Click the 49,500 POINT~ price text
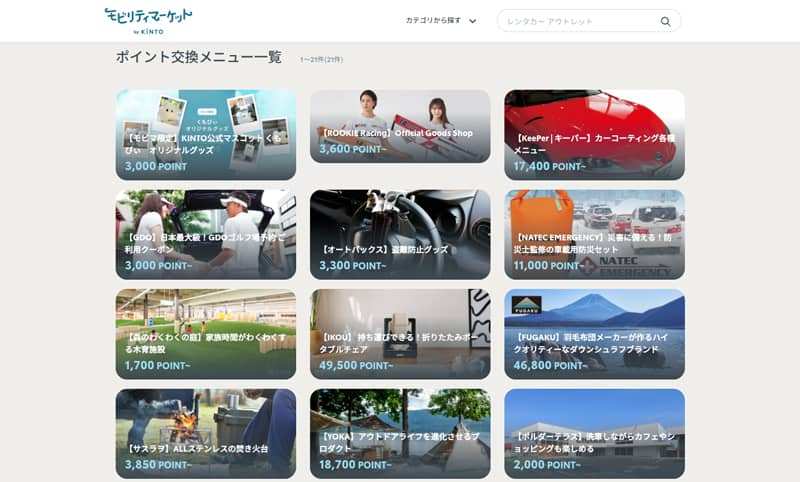The width and height of the screenshot is (800, 482). pos(356,366)
